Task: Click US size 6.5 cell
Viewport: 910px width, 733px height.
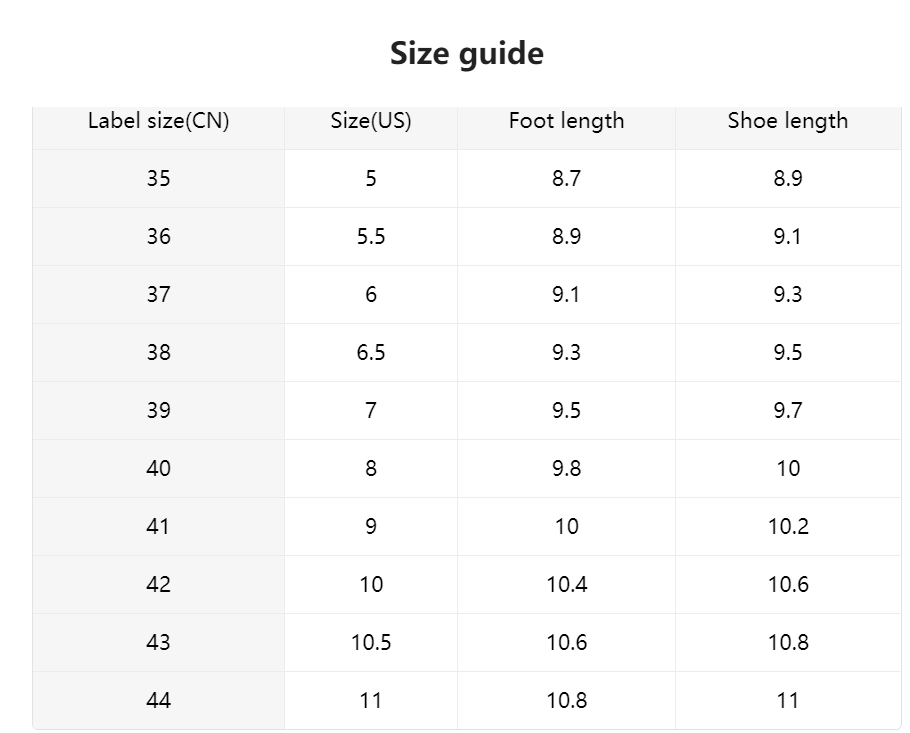Action: (x=371, y=353)
